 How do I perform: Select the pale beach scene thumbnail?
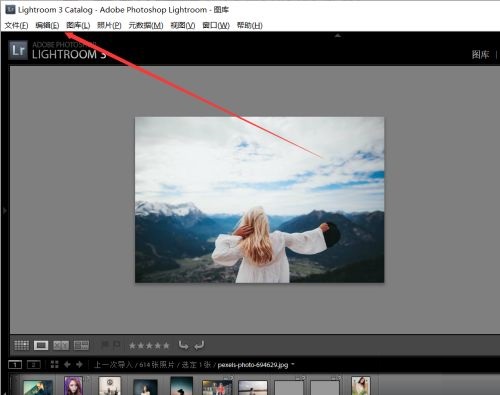tap(253, 388)
